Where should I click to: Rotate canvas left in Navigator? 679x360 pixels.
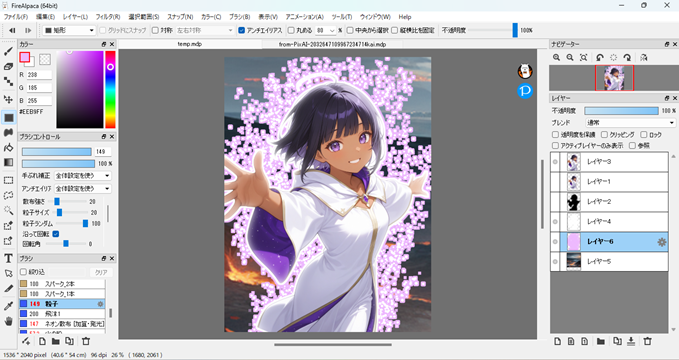pyautogui.click(x=600, y=58)
